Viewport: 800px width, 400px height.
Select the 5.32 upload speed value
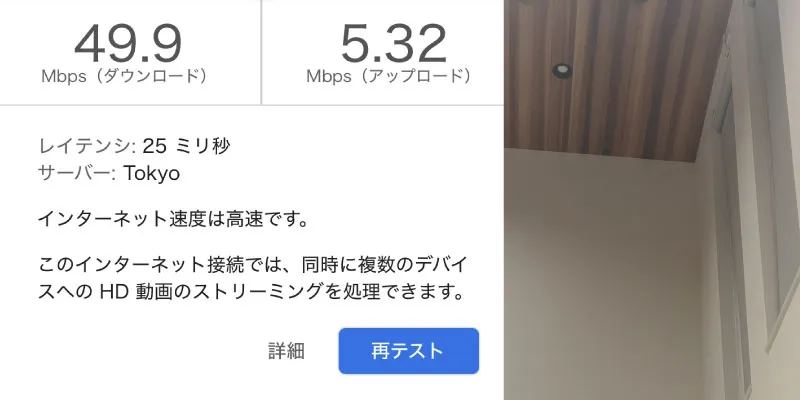(393, 44)
